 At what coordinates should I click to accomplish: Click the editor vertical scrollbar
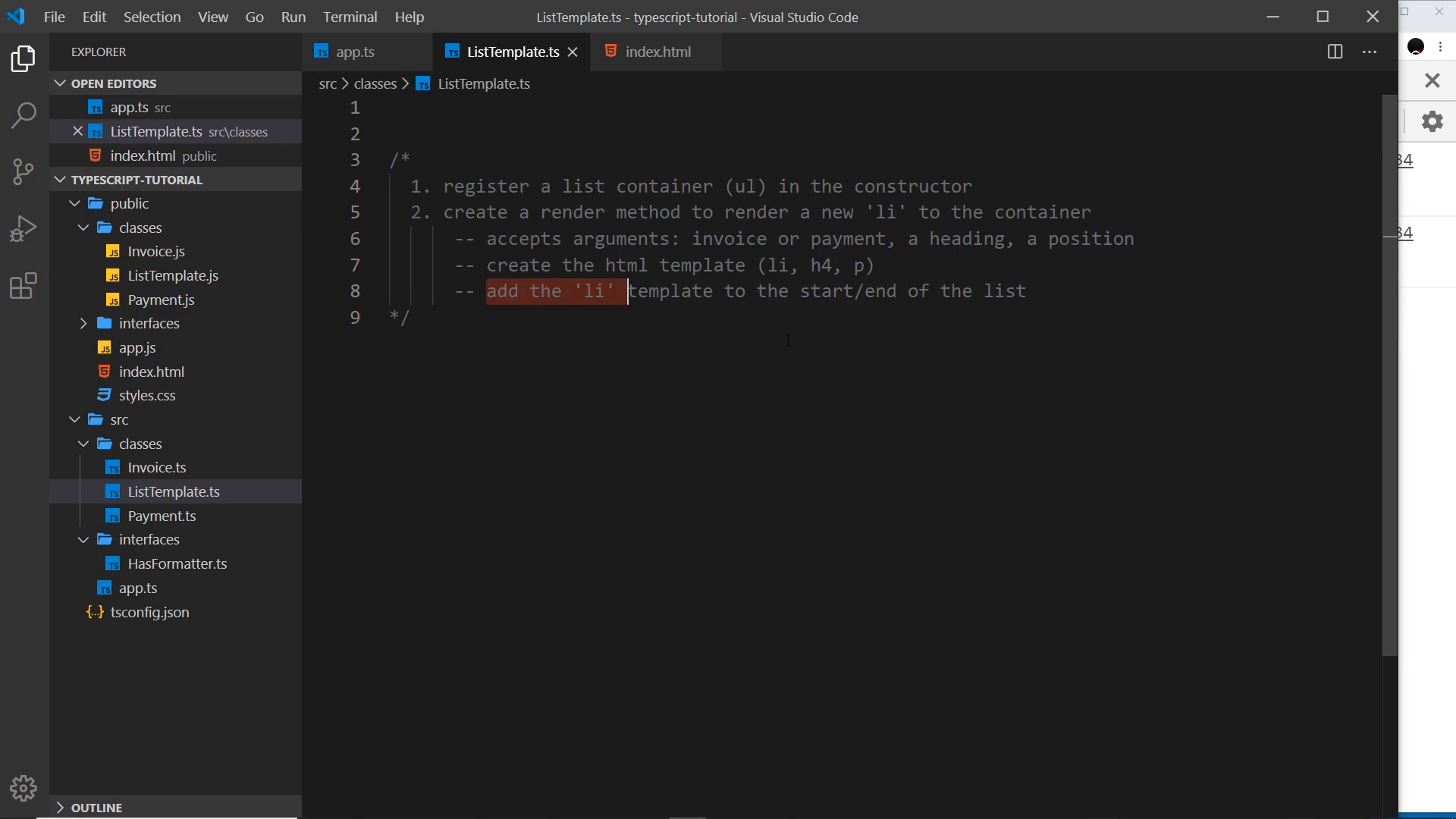(x=1389, y=375)
